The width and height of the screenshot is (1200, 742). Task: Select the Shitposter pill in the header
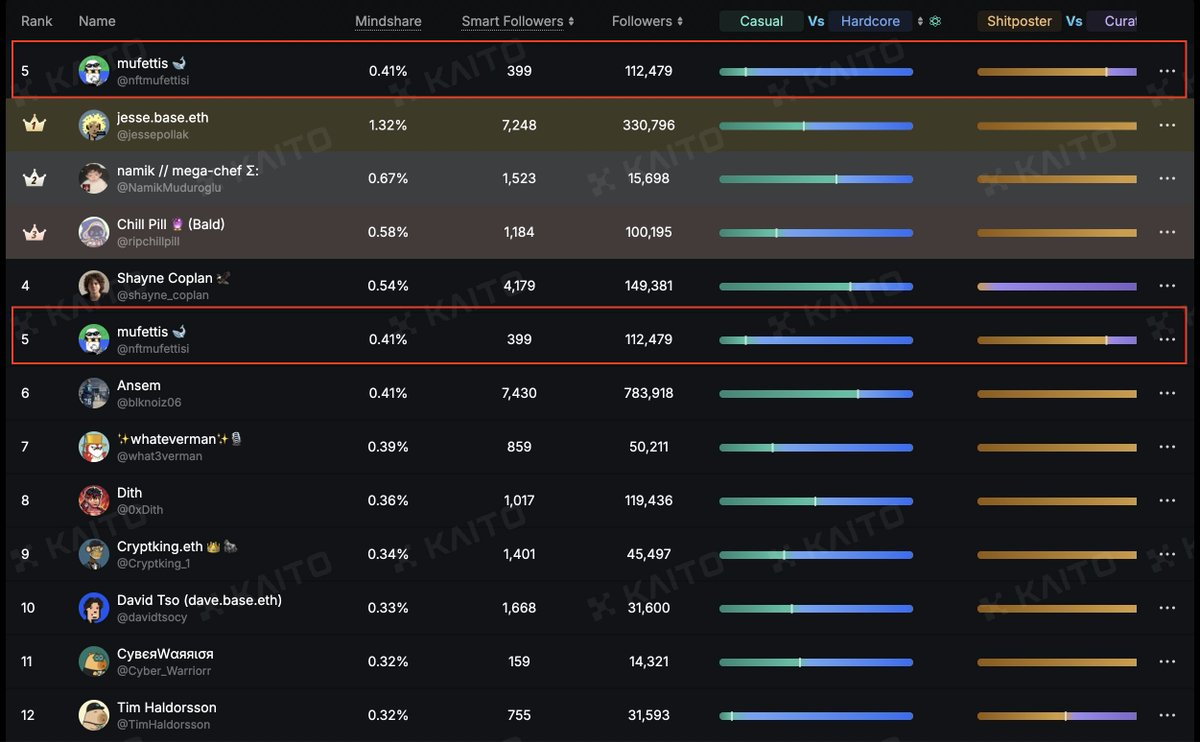(1019, 21)
